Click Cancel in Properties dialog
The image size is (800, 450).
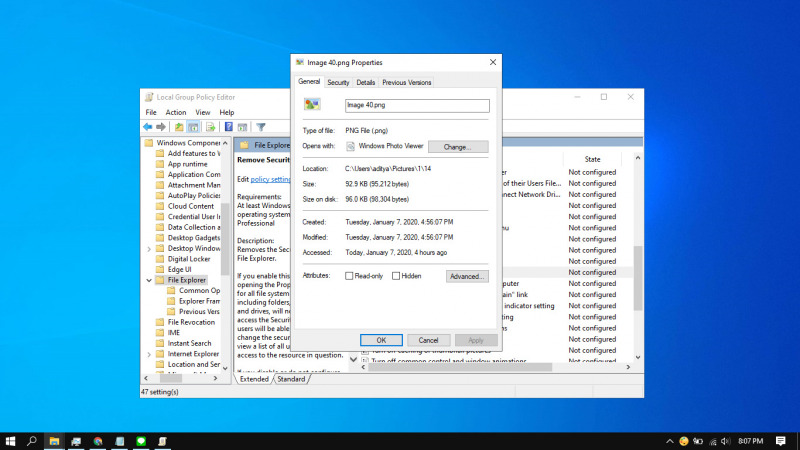428,340
